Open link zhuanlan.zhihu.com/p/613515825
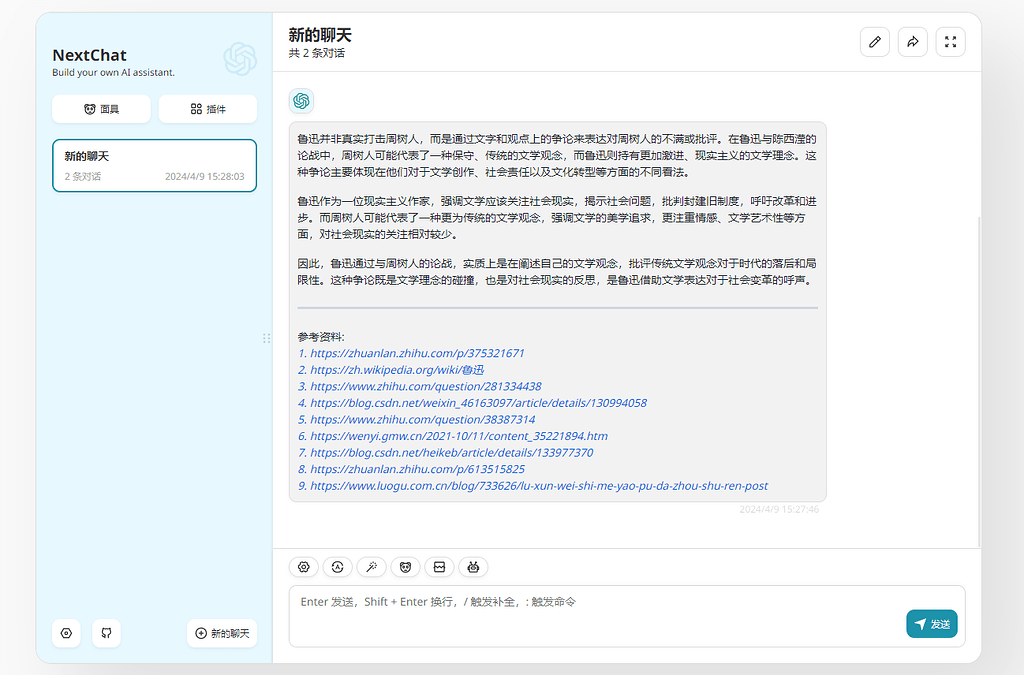Screen dimensions: 1024x675 pos(411,469)
